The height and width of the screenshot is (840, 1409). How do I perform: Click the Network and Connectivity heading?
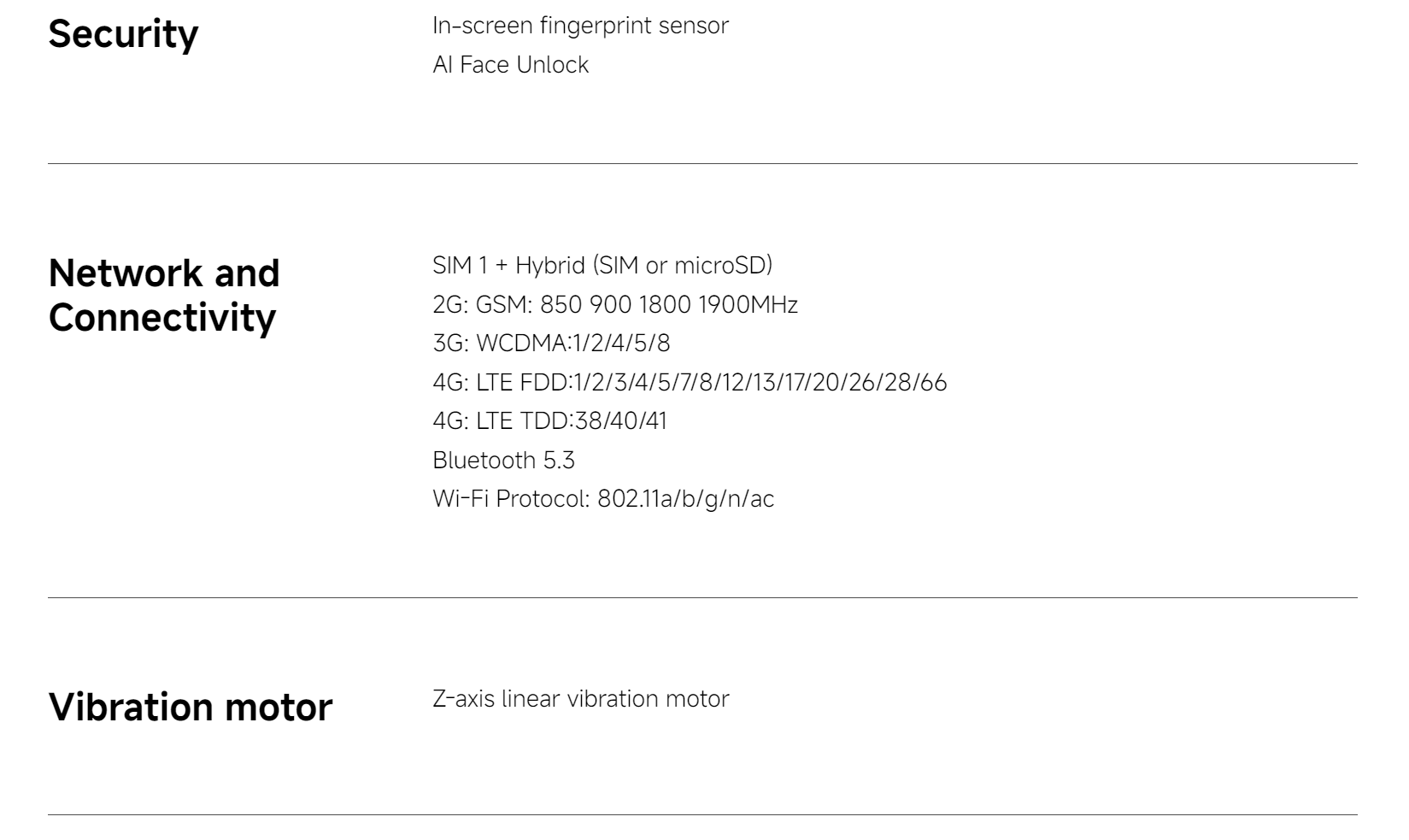[164, 295]
